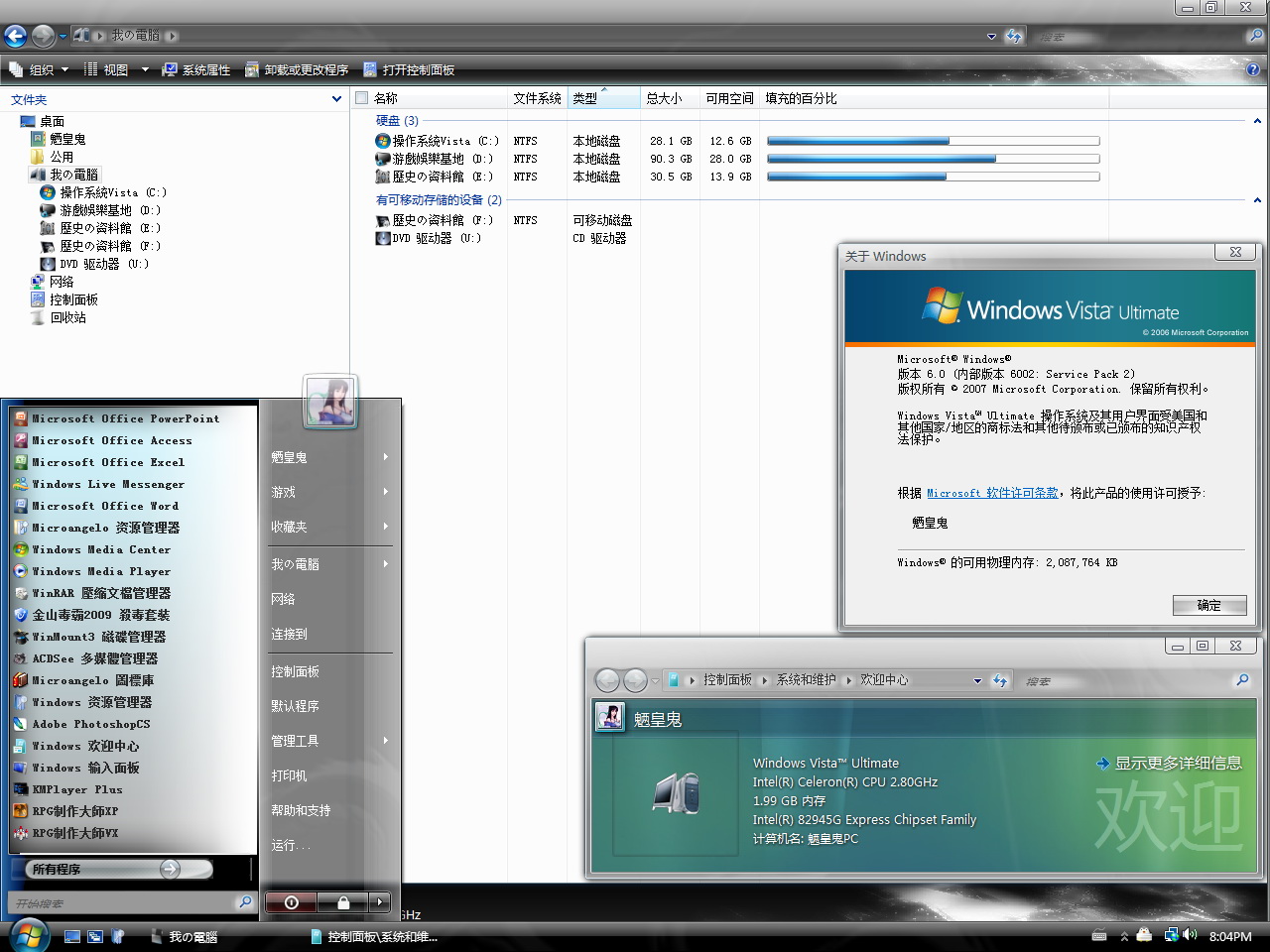Open Microsoft Office PowerPoint from Start menu
The width and height of the screenshot is (1270, 952).
click(117, 418)
